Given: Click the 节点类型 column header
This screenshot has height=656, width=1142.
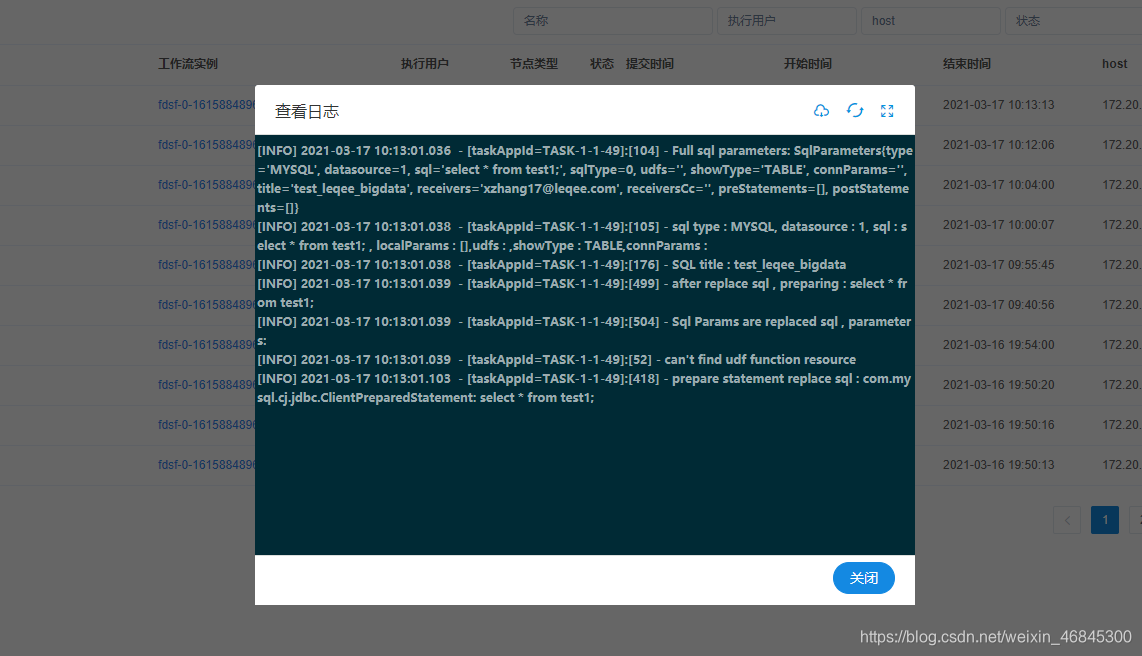Looking at the screenshot, I should (x=533, y=63).
